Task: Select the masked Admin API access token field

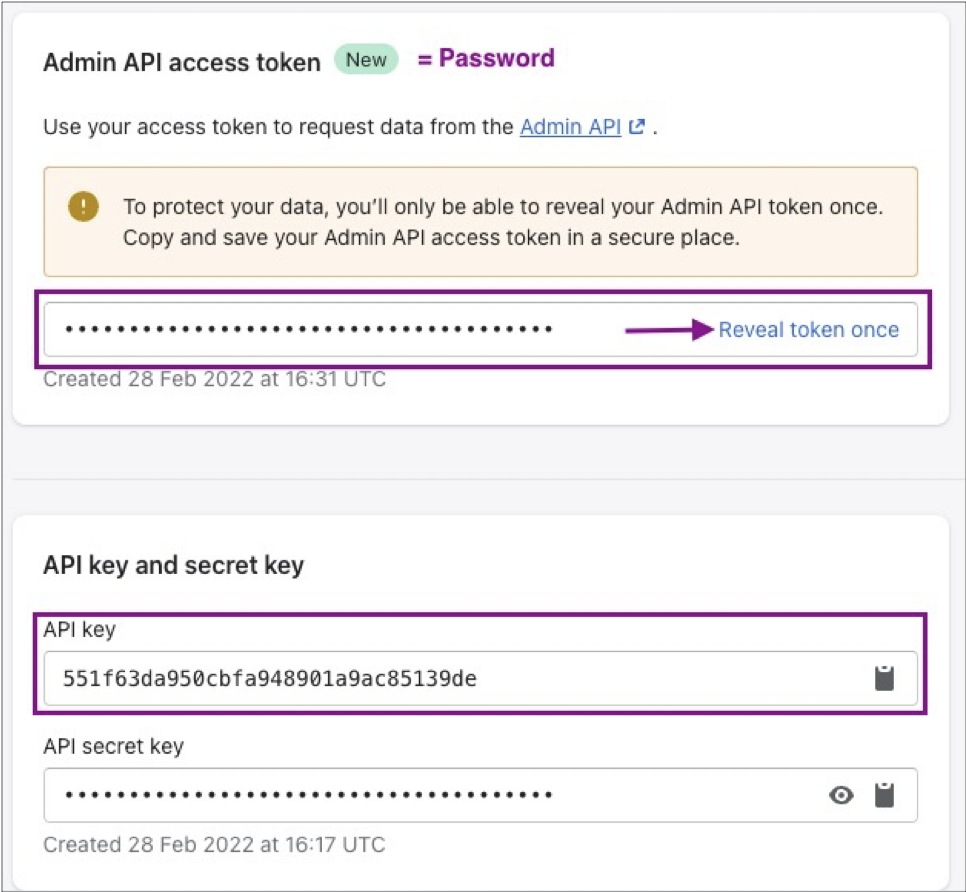Action: 481,330
